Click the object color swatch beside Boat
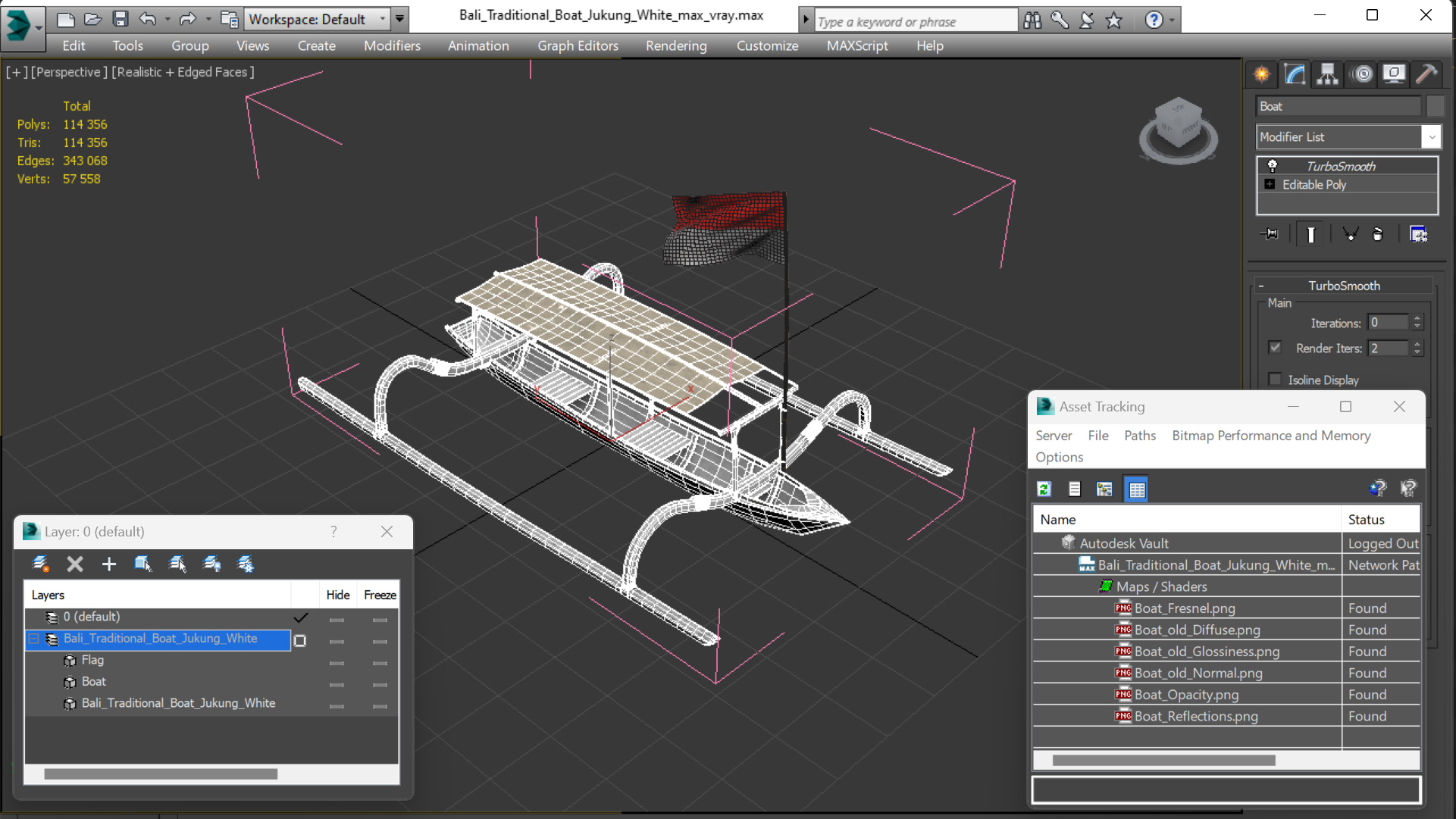The image size is (1456, 819). 1435,106
